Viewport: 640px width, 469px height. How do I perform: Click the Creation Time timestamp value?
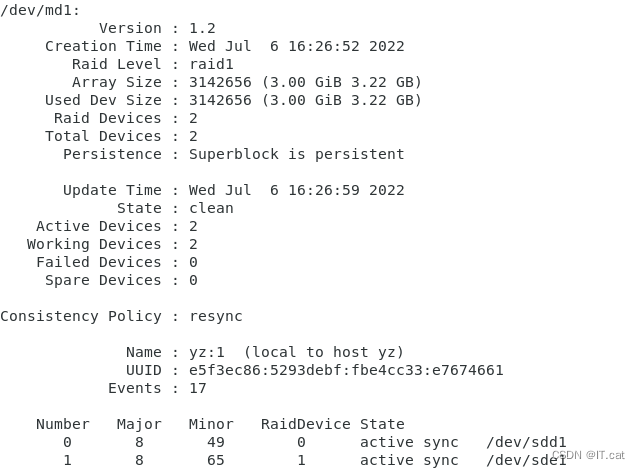tap(297, 46)
